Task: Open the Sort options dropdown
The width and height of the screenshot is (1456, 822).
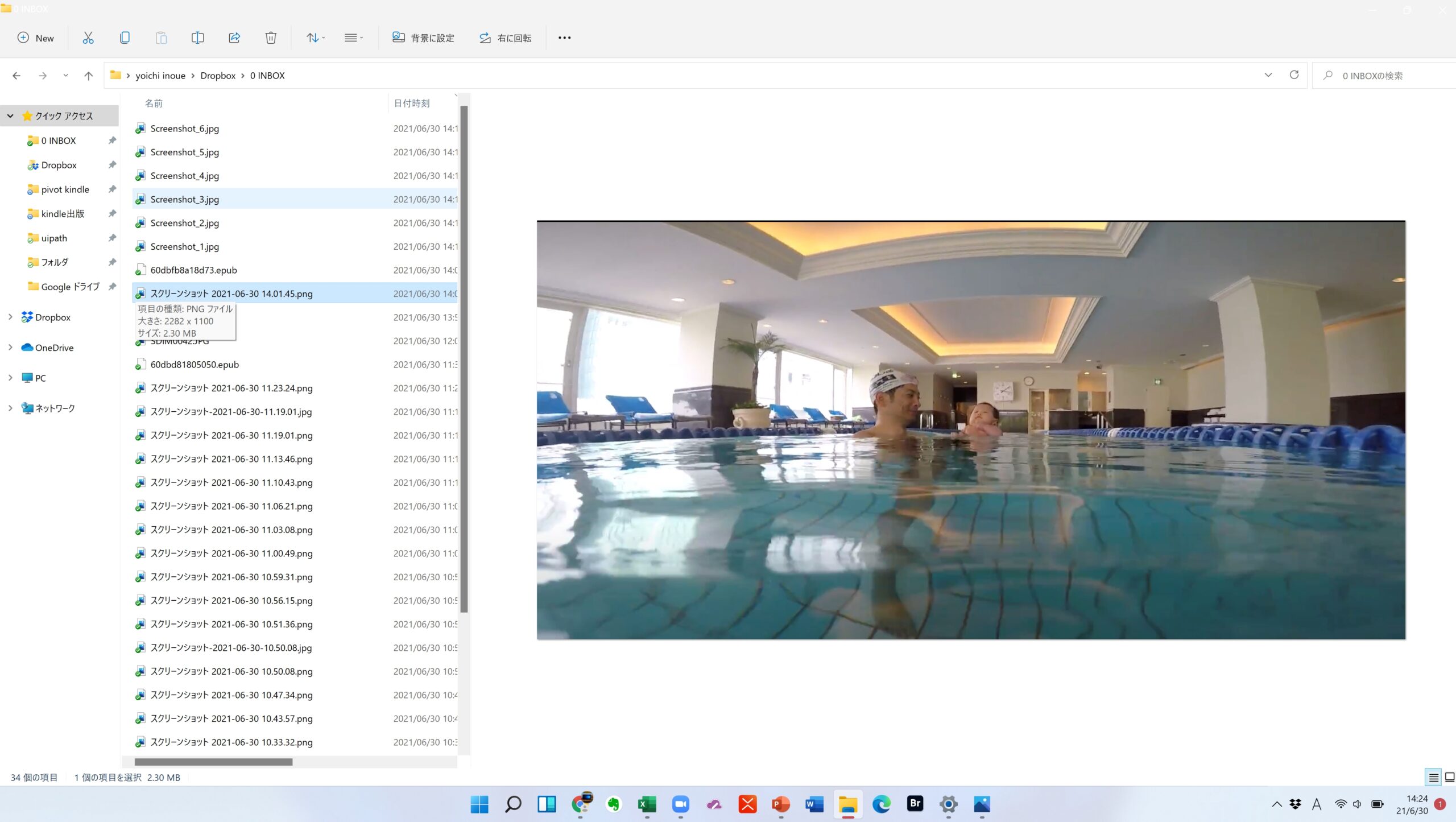Action: tap(316, 38)
